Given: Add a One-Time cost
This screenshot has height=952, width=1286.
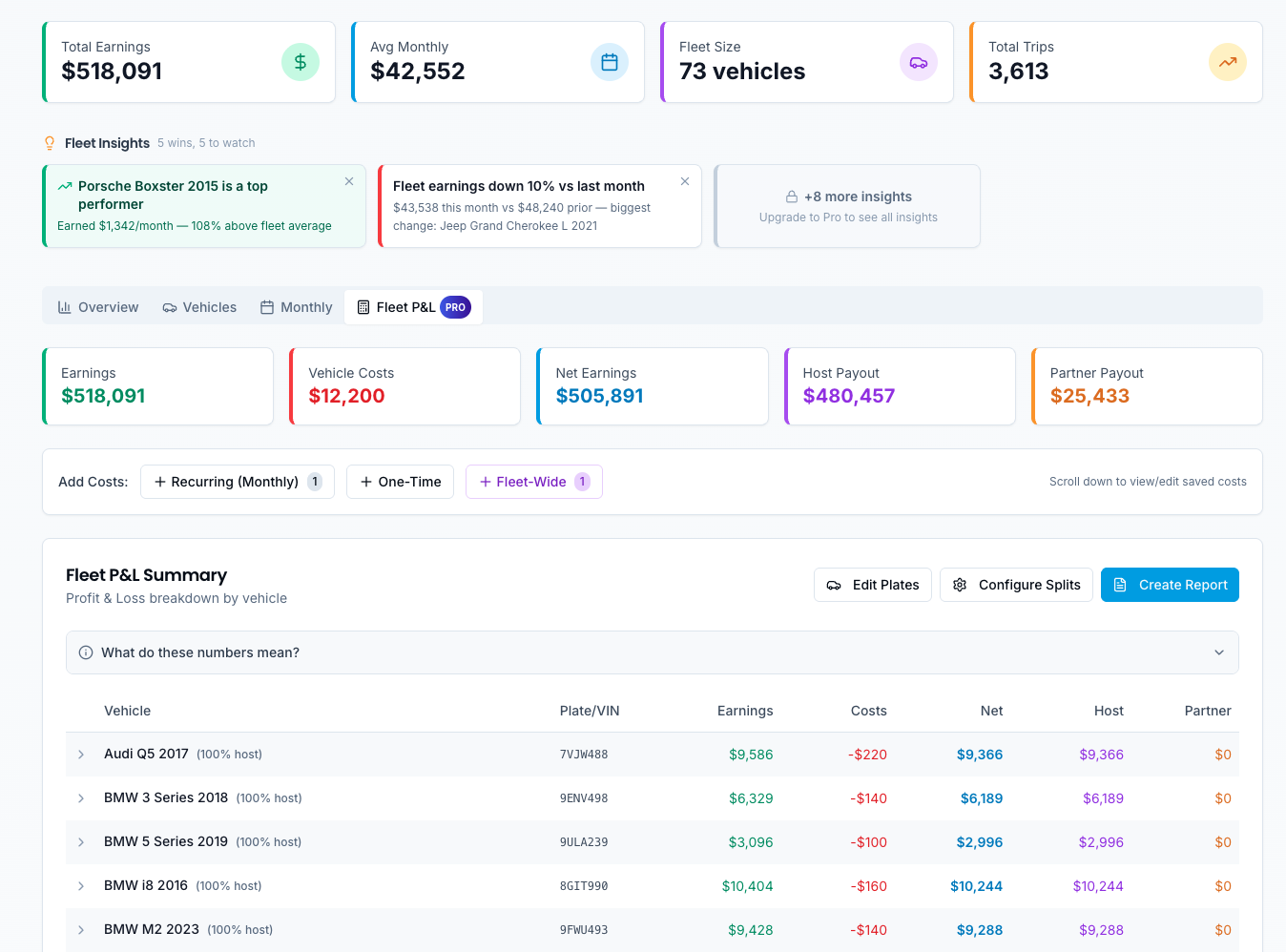Looking at the screenshot, I should (x=400, y=482).
